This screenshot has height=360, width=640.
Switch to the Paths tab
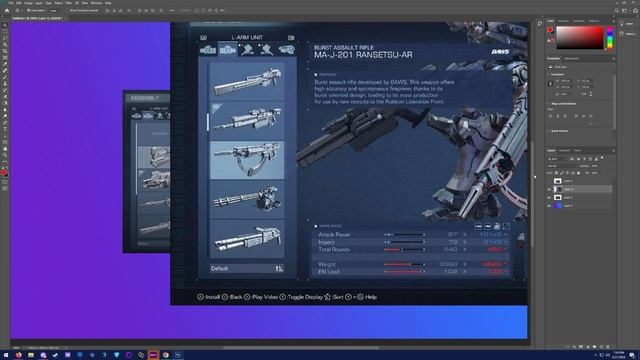pos(577,151)
